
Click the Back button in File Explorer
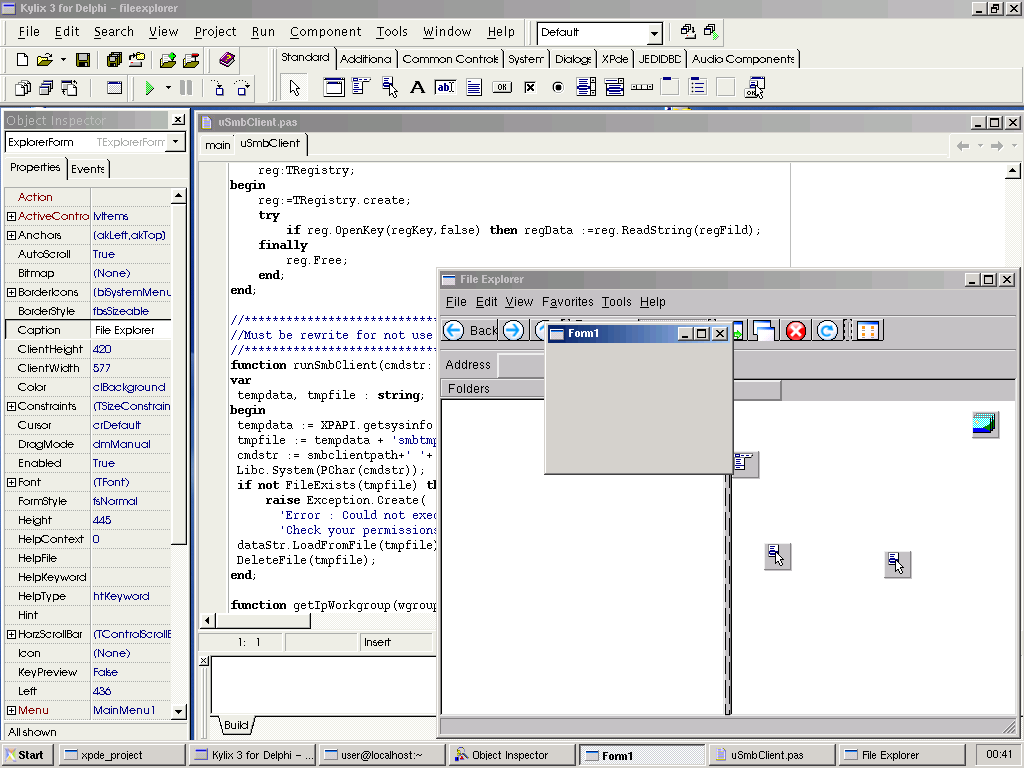point(470,330)
